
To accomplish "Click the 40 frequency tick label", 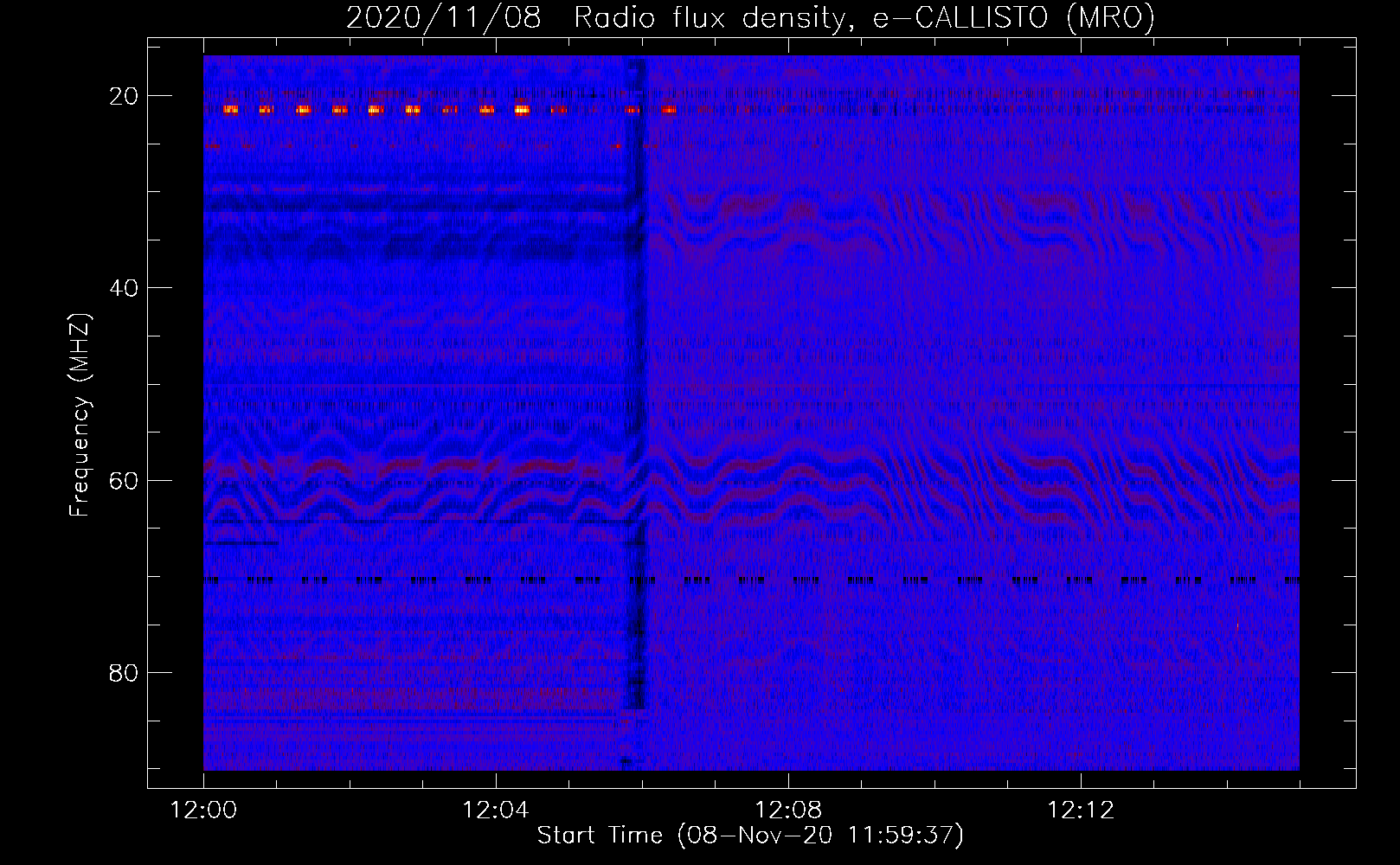I will click(124, 288).
